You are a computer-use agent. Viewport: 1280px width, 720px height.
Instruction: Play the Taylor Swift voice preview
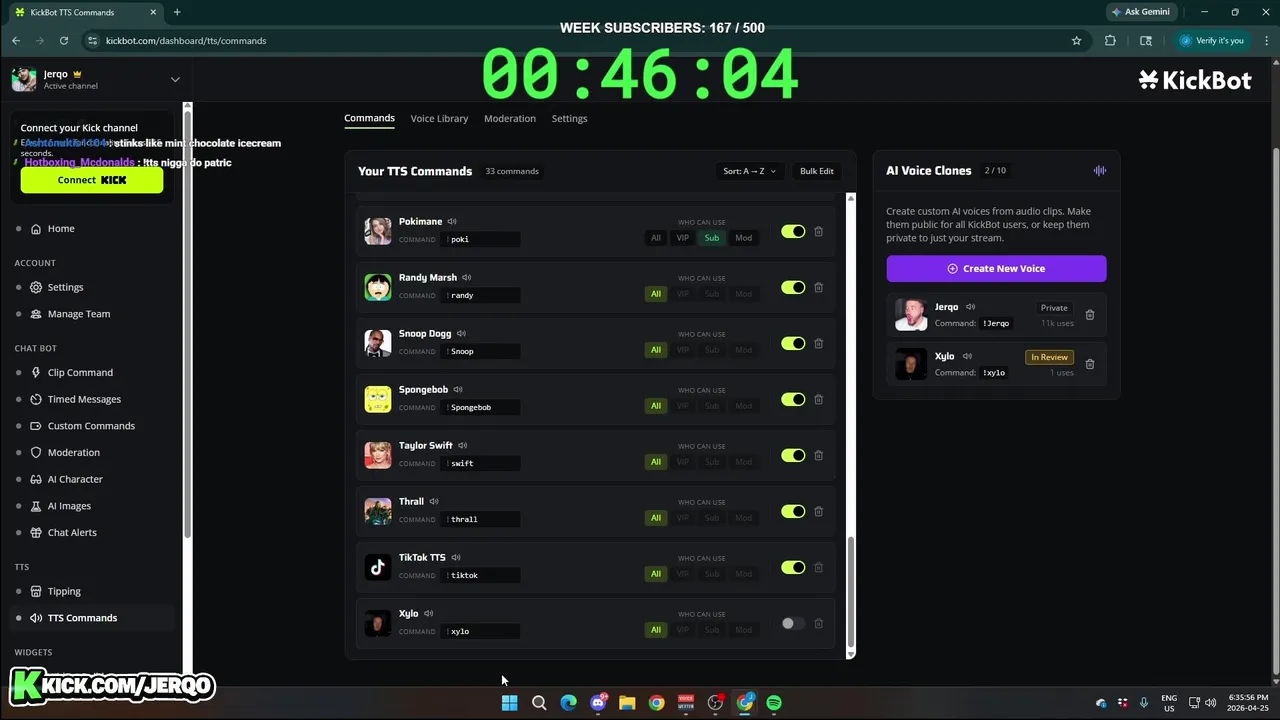tap(463, 446)
